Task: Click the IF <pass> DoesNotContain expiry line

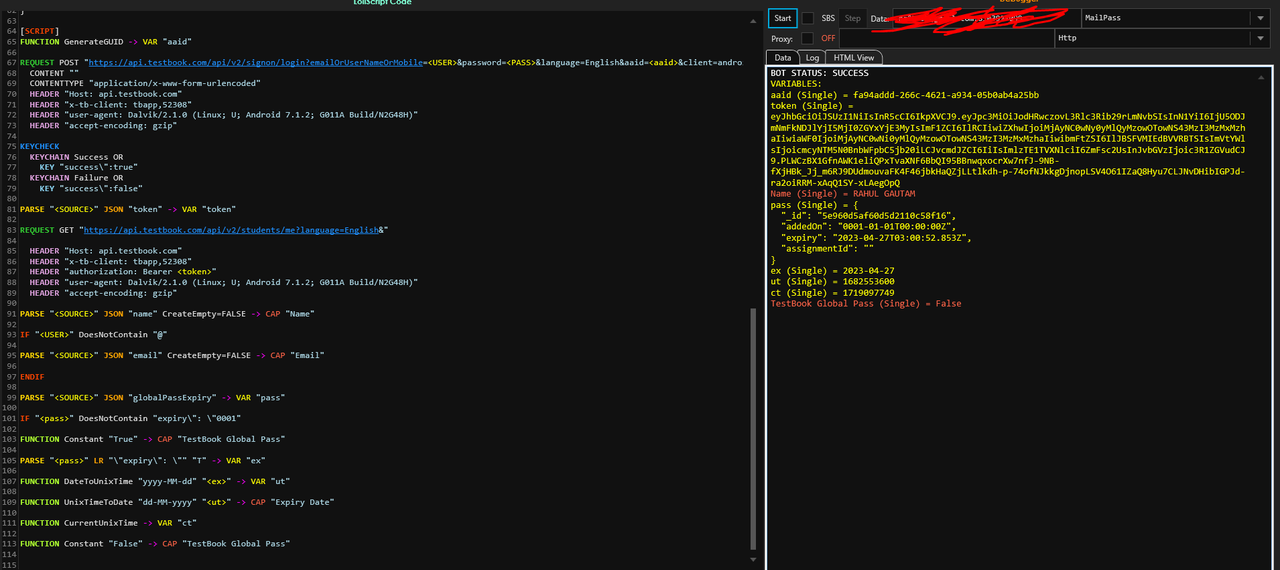Action: click(x=131, y=418)
